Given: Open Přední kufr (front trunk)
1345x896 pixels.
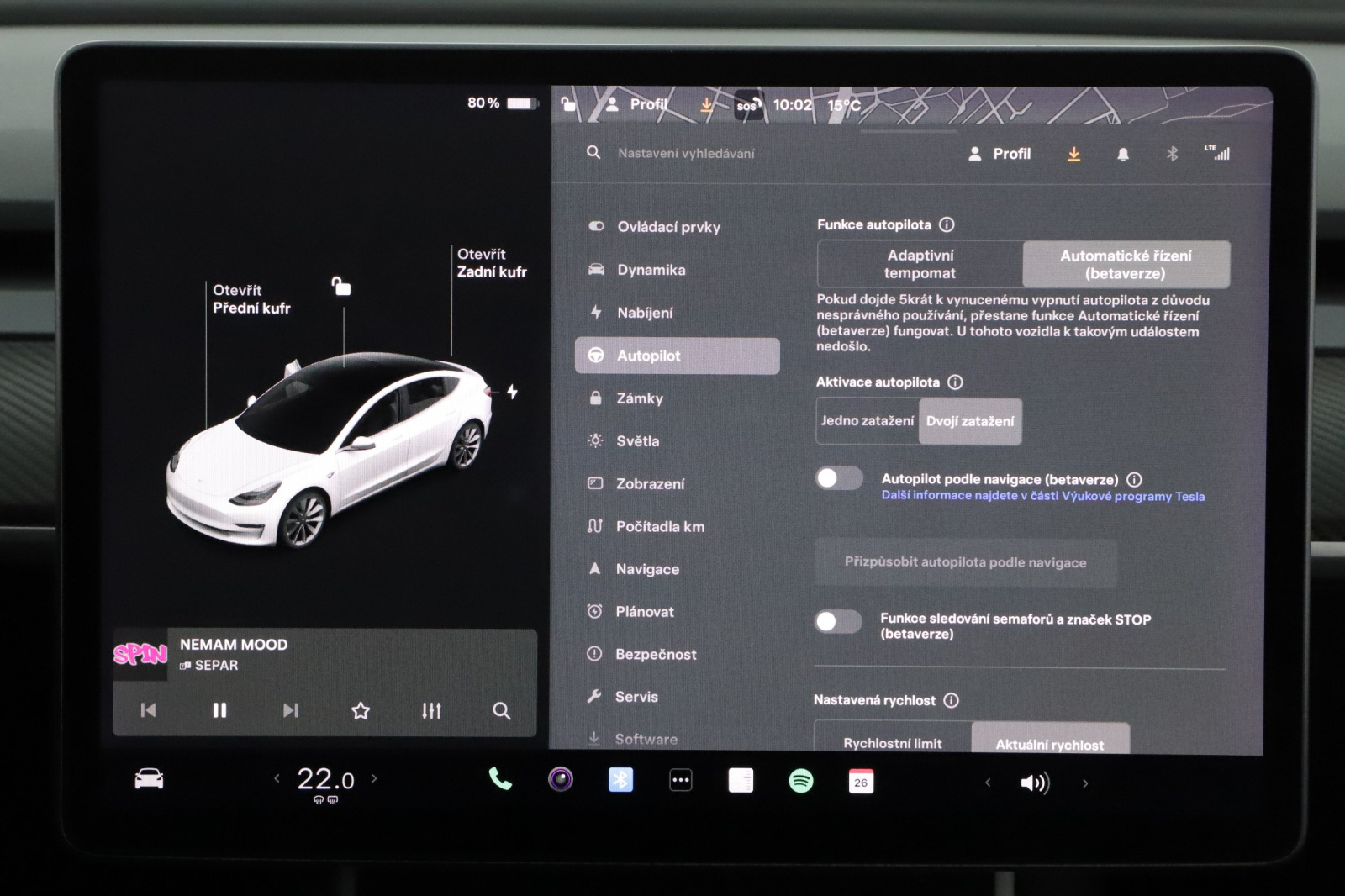Looking at the screenshot, I should click(251, 299).
